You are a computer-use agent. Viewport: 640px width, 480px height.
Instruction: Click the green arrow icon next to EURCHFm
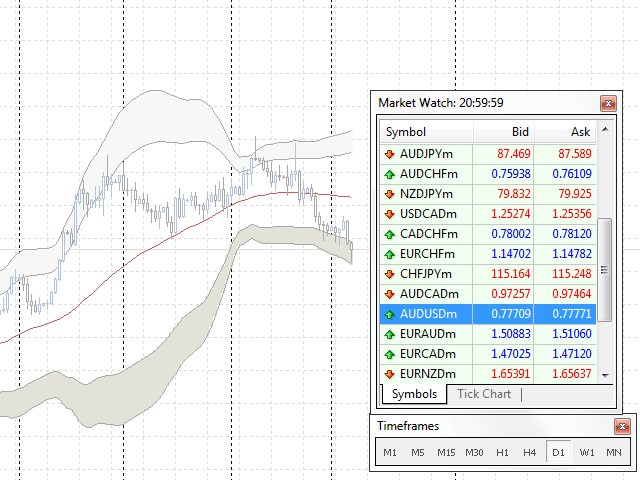(390, 254)
